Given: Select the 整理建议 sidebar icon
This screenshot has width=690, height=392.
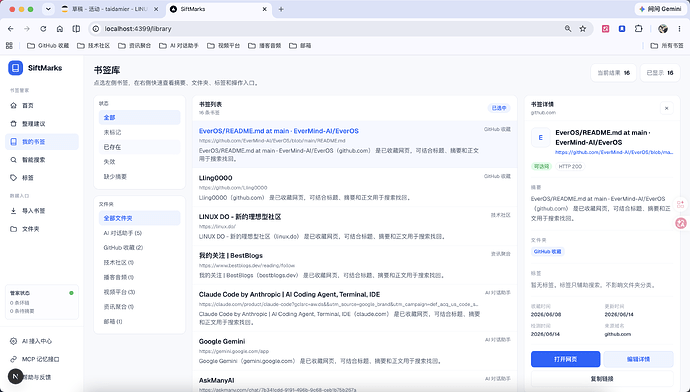Looking at the screenshot, I should (x=14, y=124).
